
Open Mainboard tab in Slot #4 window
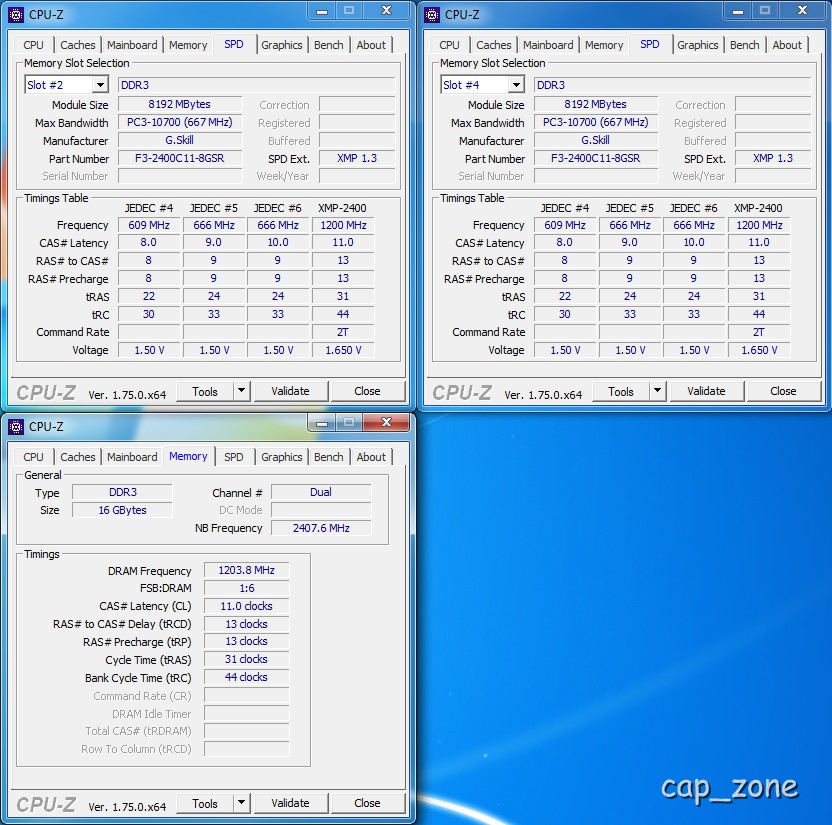[x=548, y=45]
